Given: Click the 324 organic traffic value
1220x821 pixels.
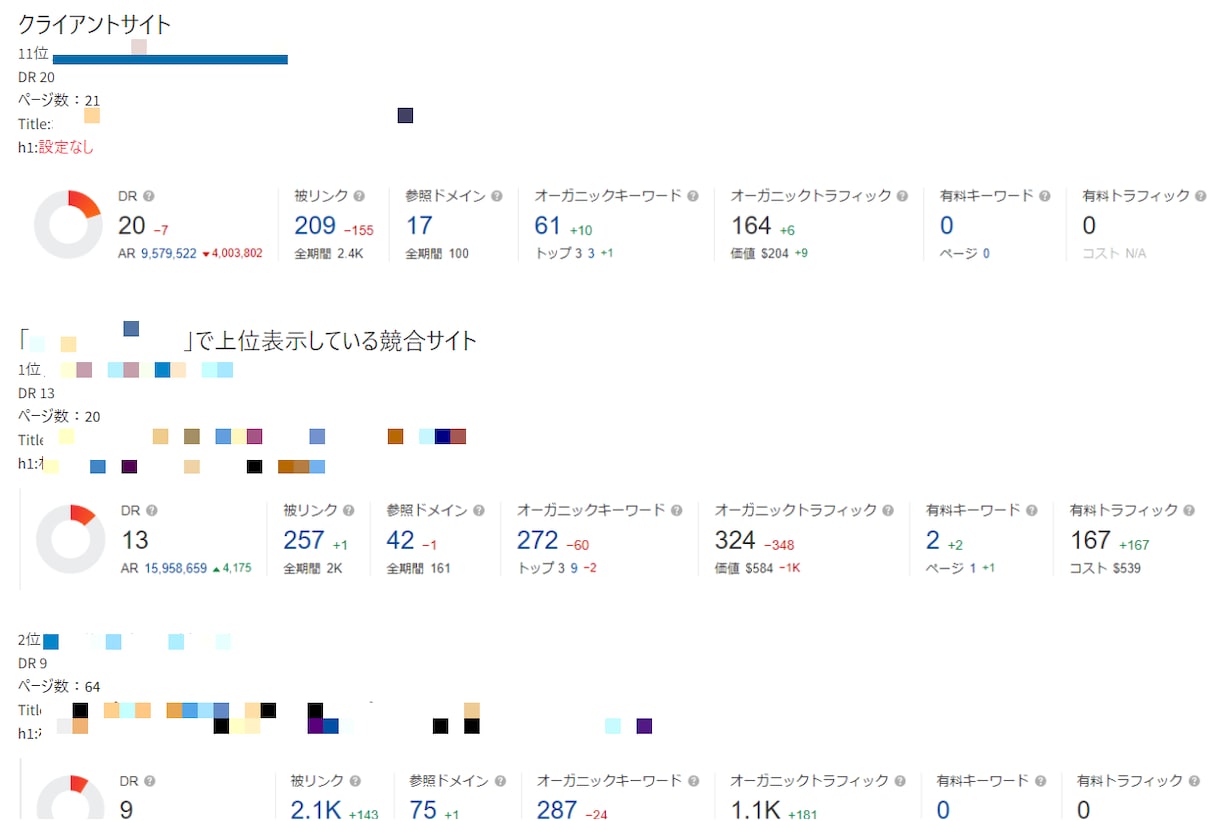Looking at the screenshot, I should (x=735, y=540).
